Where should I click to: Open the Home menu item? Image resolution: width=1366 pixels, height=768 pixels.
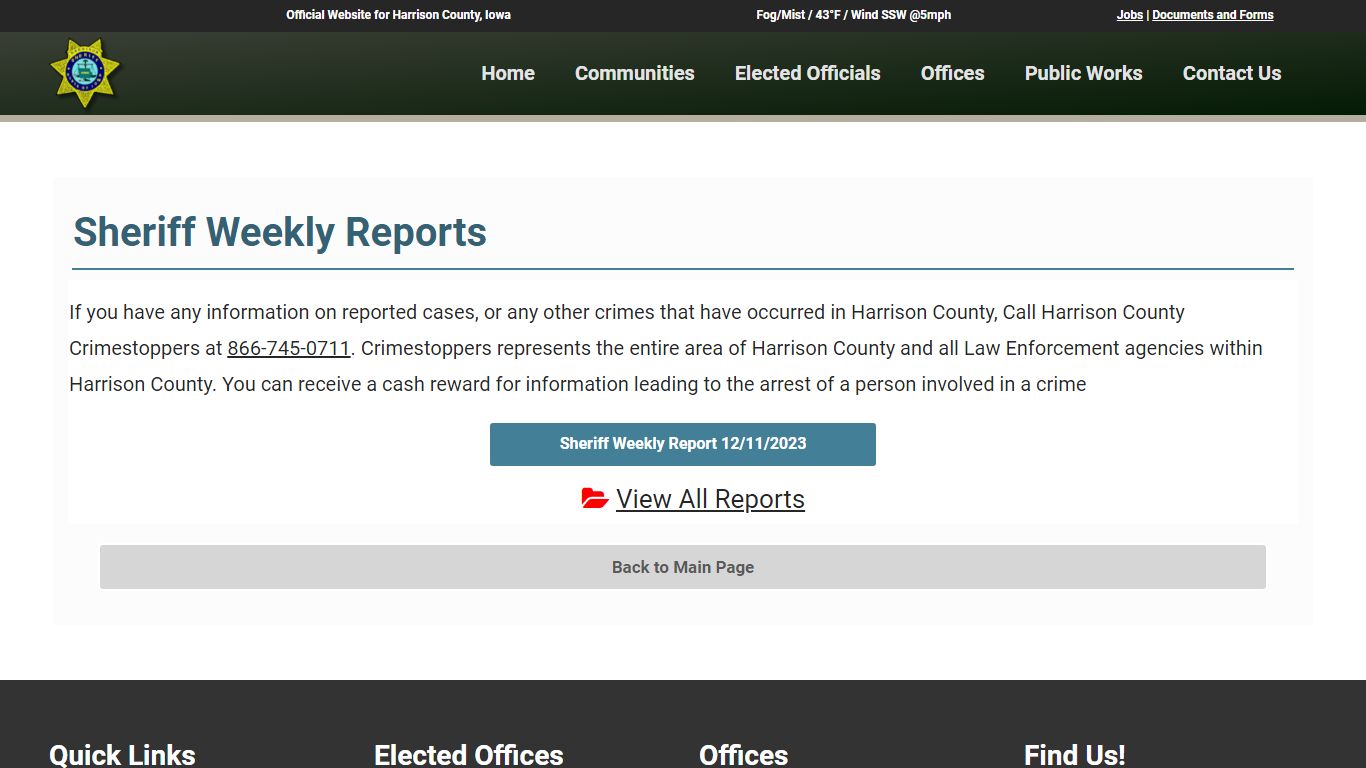click(508, 73)
